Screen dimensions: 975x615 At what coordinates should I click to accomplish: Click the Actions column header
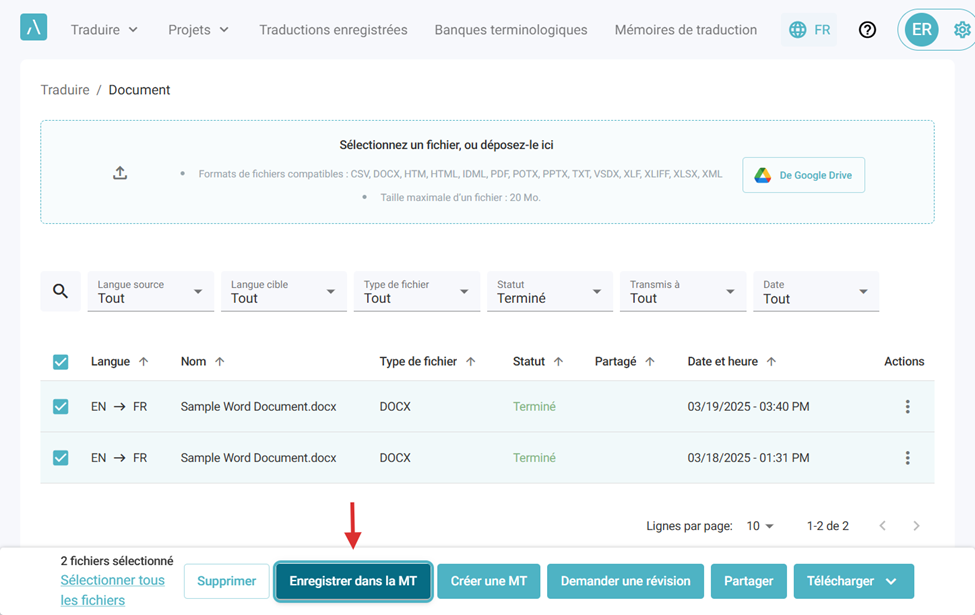904,361
